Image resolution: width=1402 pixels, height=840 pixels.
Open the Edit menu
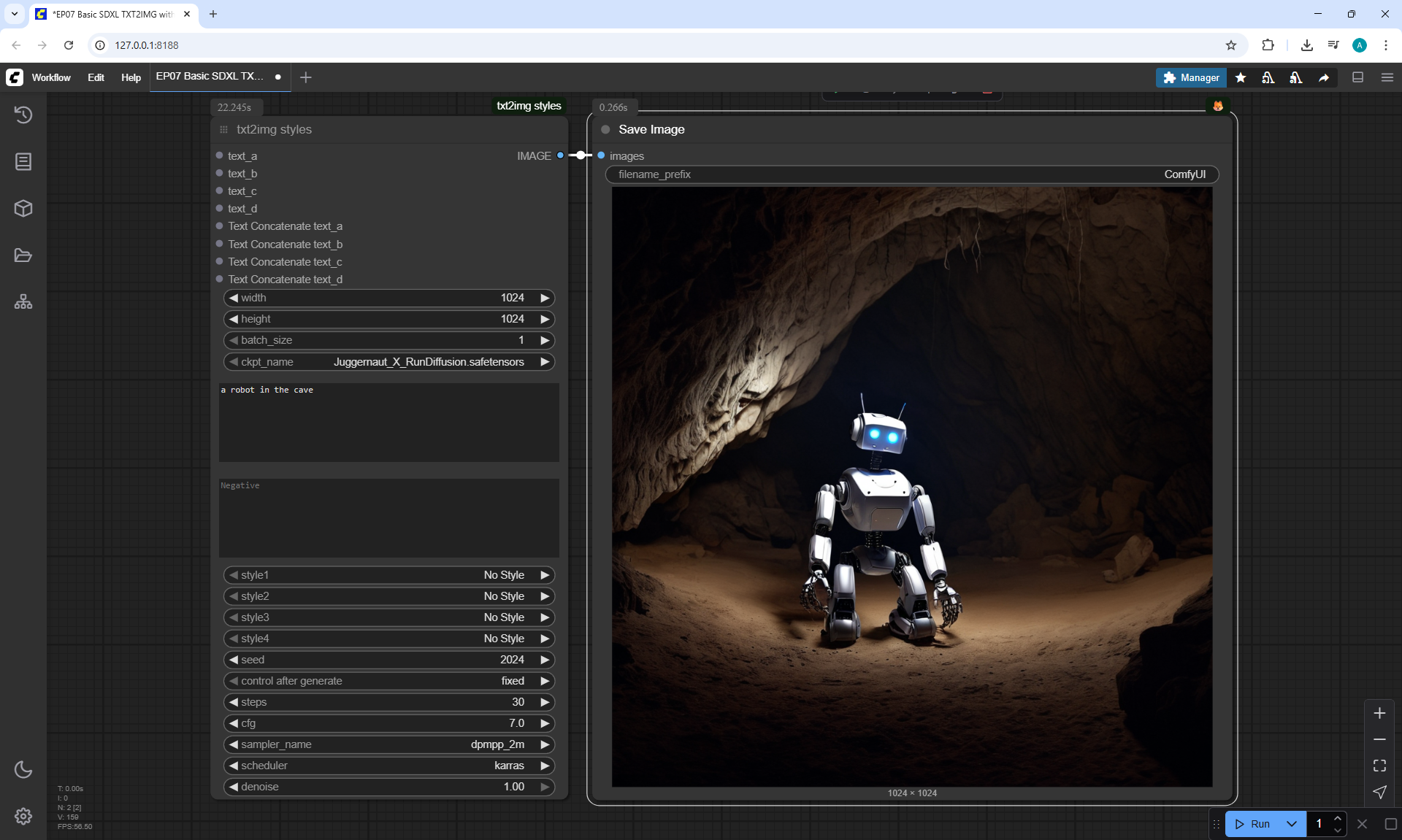click(x=96, y=77)
